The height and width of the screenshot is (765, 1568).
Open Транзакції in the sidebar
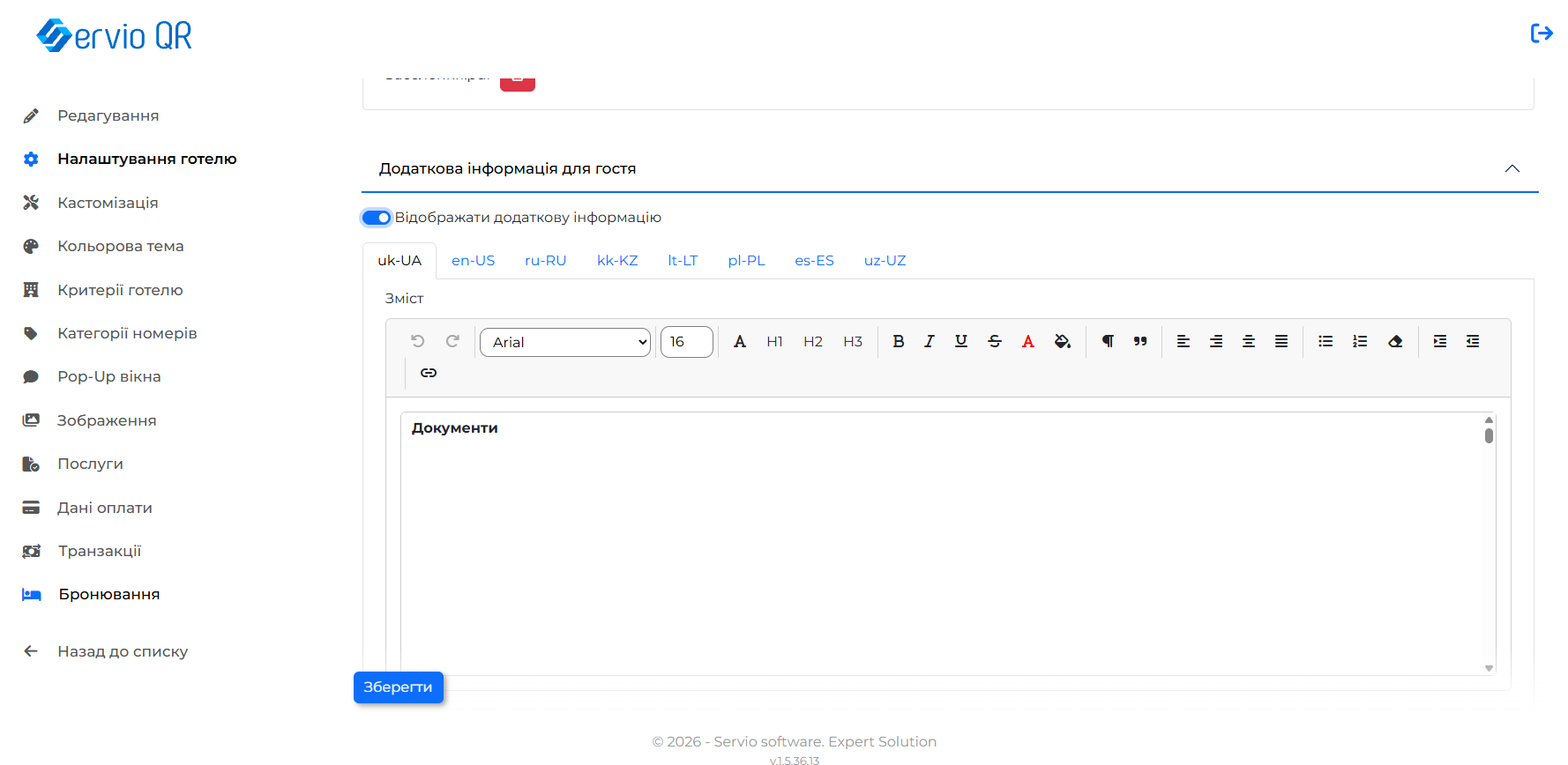point(100,551)
